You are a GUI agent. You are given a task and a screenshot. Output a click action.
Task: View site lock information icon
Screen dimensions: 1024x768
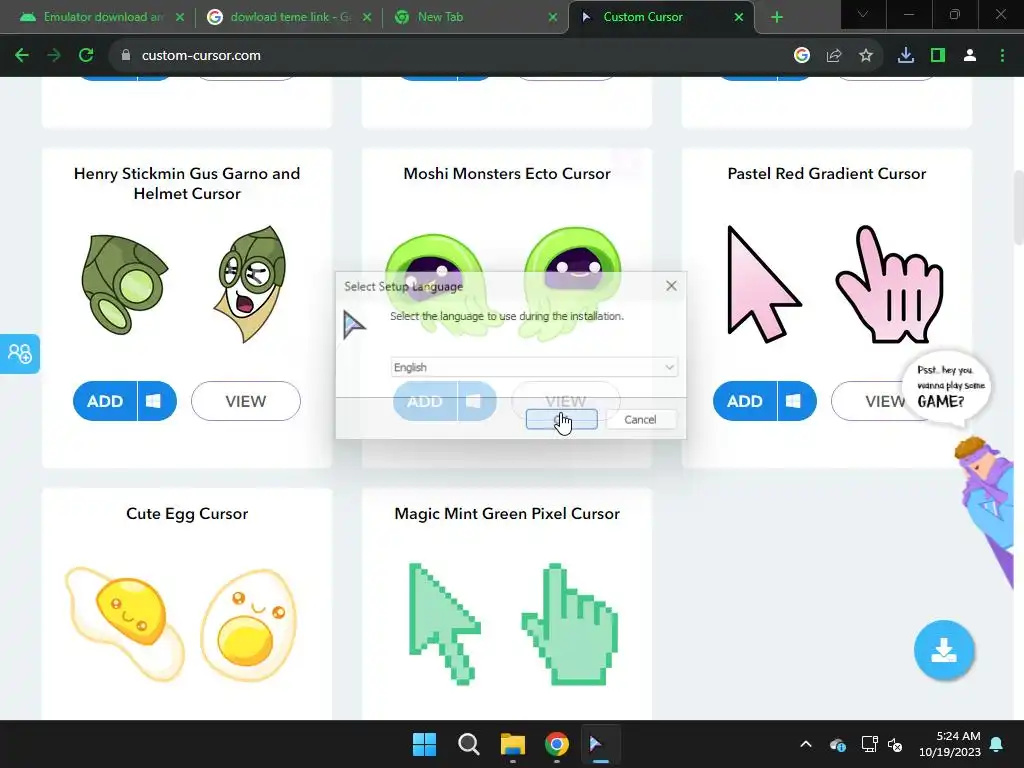pos(126,56)
